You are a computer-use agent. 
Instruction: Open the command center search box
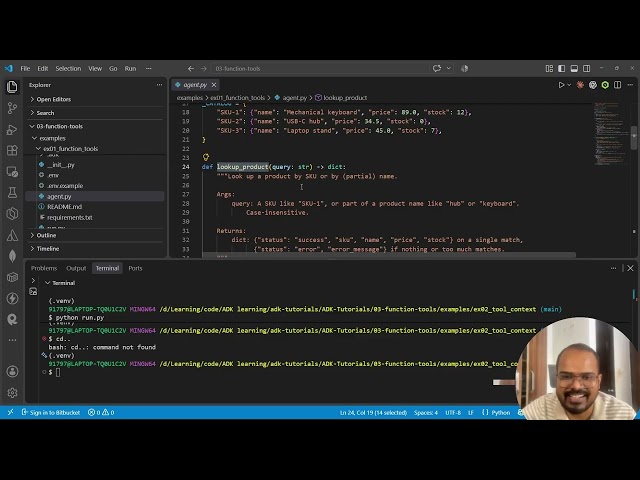pyautogui.click(x=320, y=69)
